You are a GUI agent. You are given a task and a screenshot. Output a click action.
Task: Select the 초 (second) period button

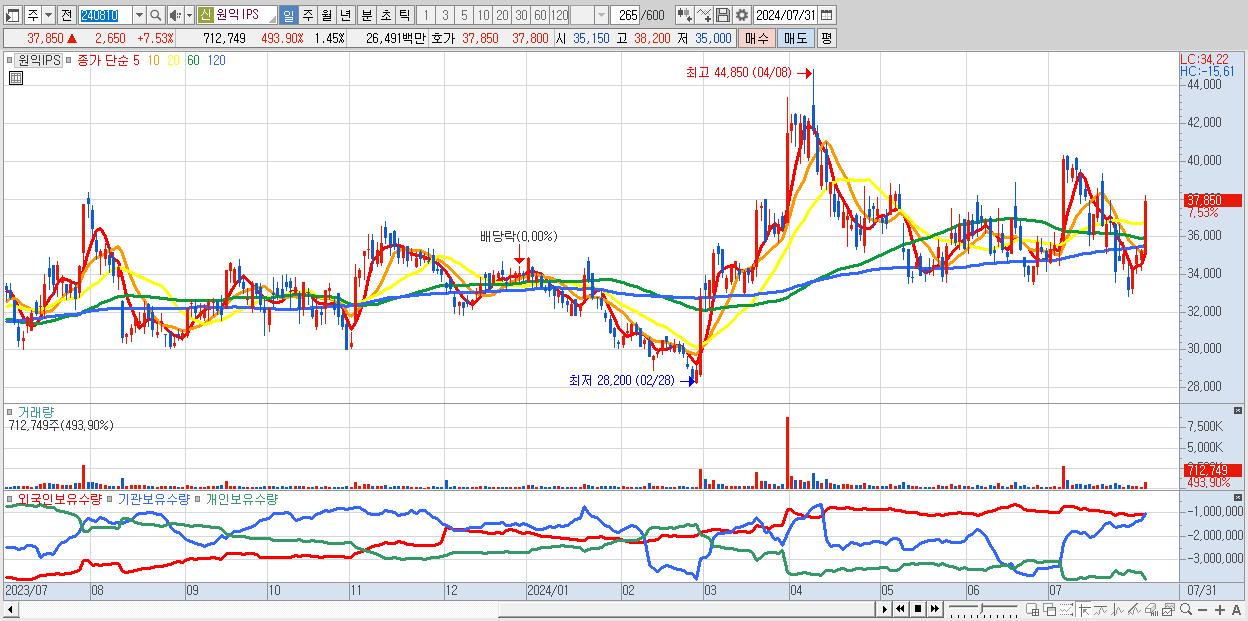(386, 15)
